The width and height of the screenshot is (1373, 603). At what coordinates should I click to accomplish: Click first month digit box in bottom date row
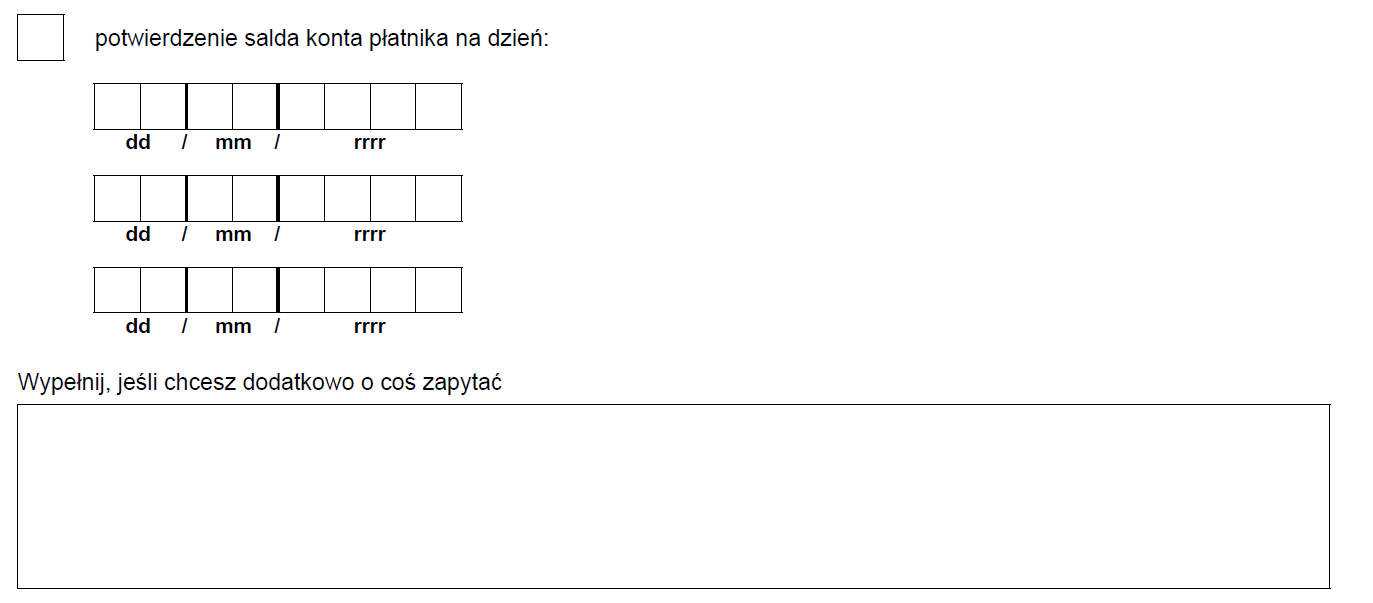coord(210,290)
